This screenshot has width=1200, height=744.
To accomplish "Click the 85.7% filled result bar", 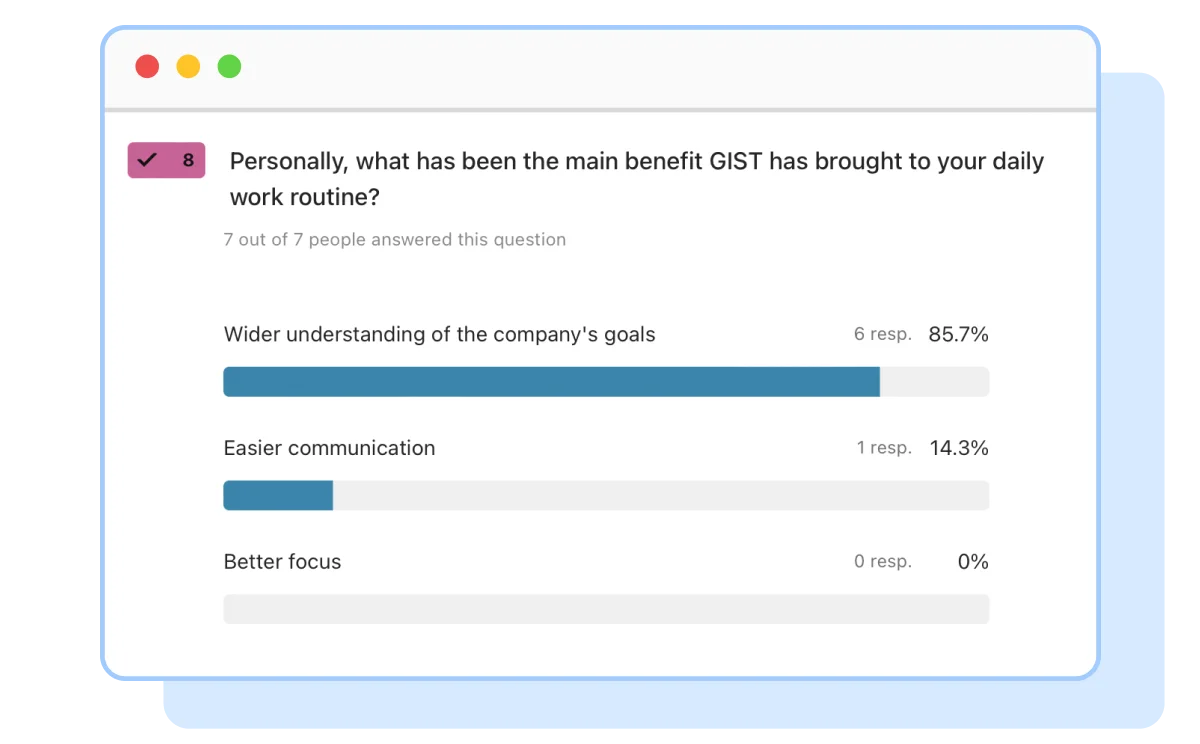I will click(551, 382).
